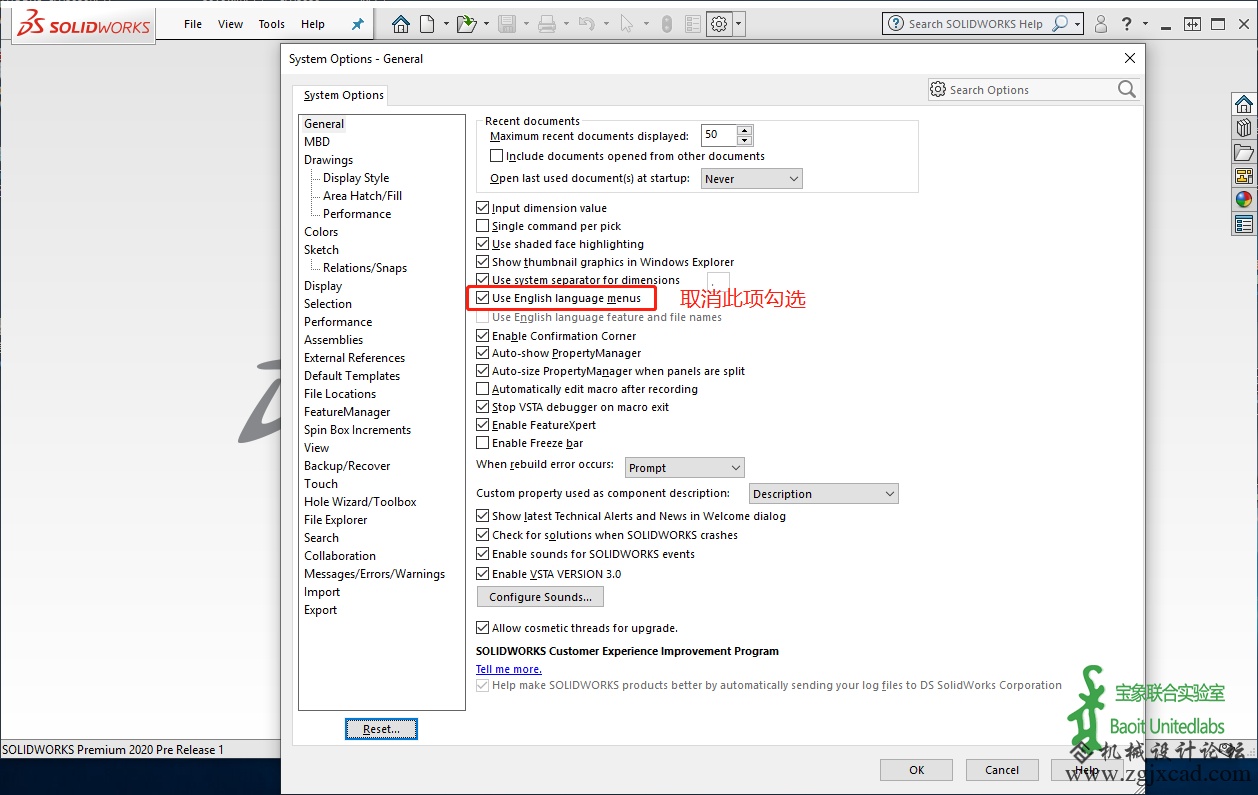Click the magnifier icon in Help search
The height and width of the screenshot is (795, 1258).
1061,23
